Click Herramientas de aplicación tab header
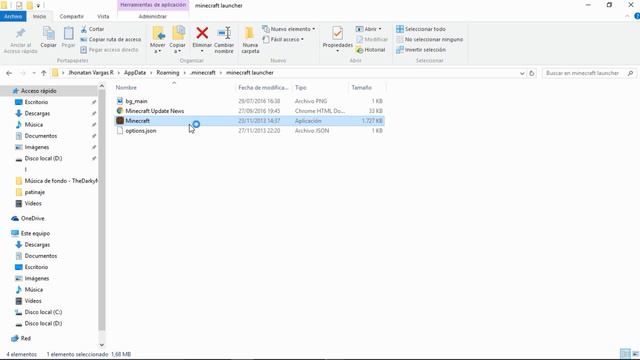640x360 pixels. [x=153, y=5]
